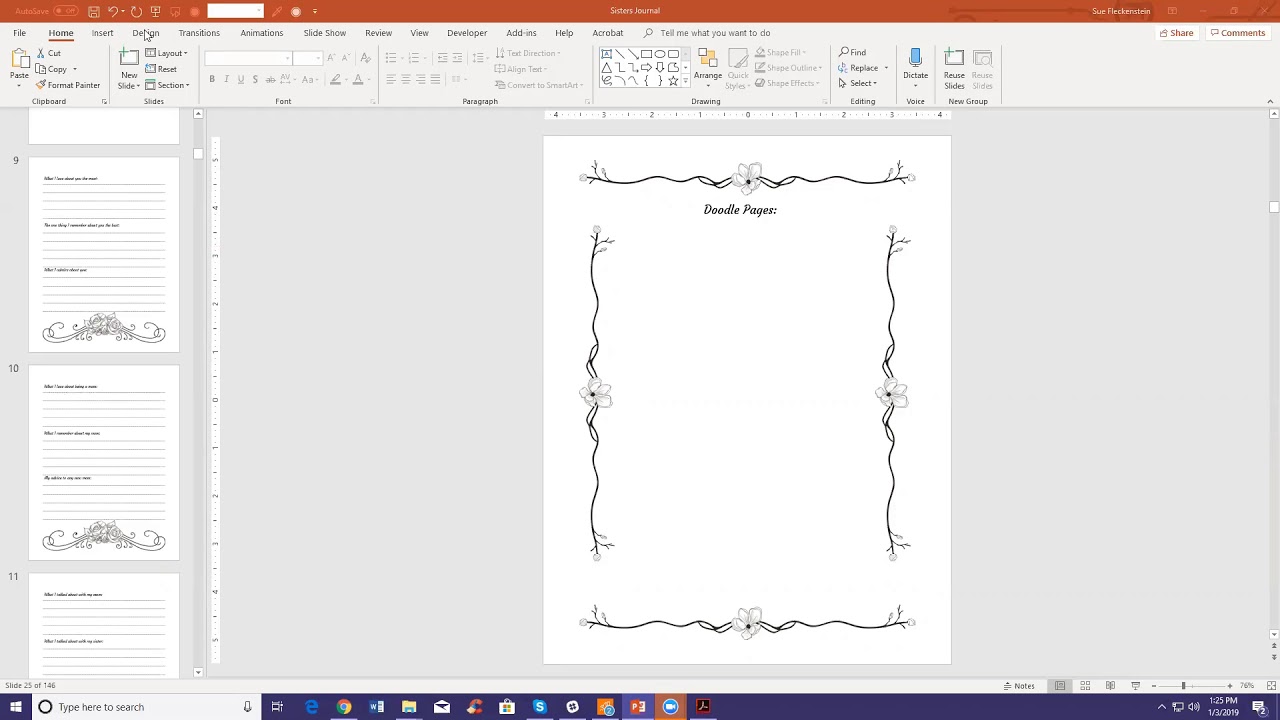Image resolution: width=1280 pixels, height=720 pixels.
Task: Click the Increase Font Size icon
Action: [331, 58]
